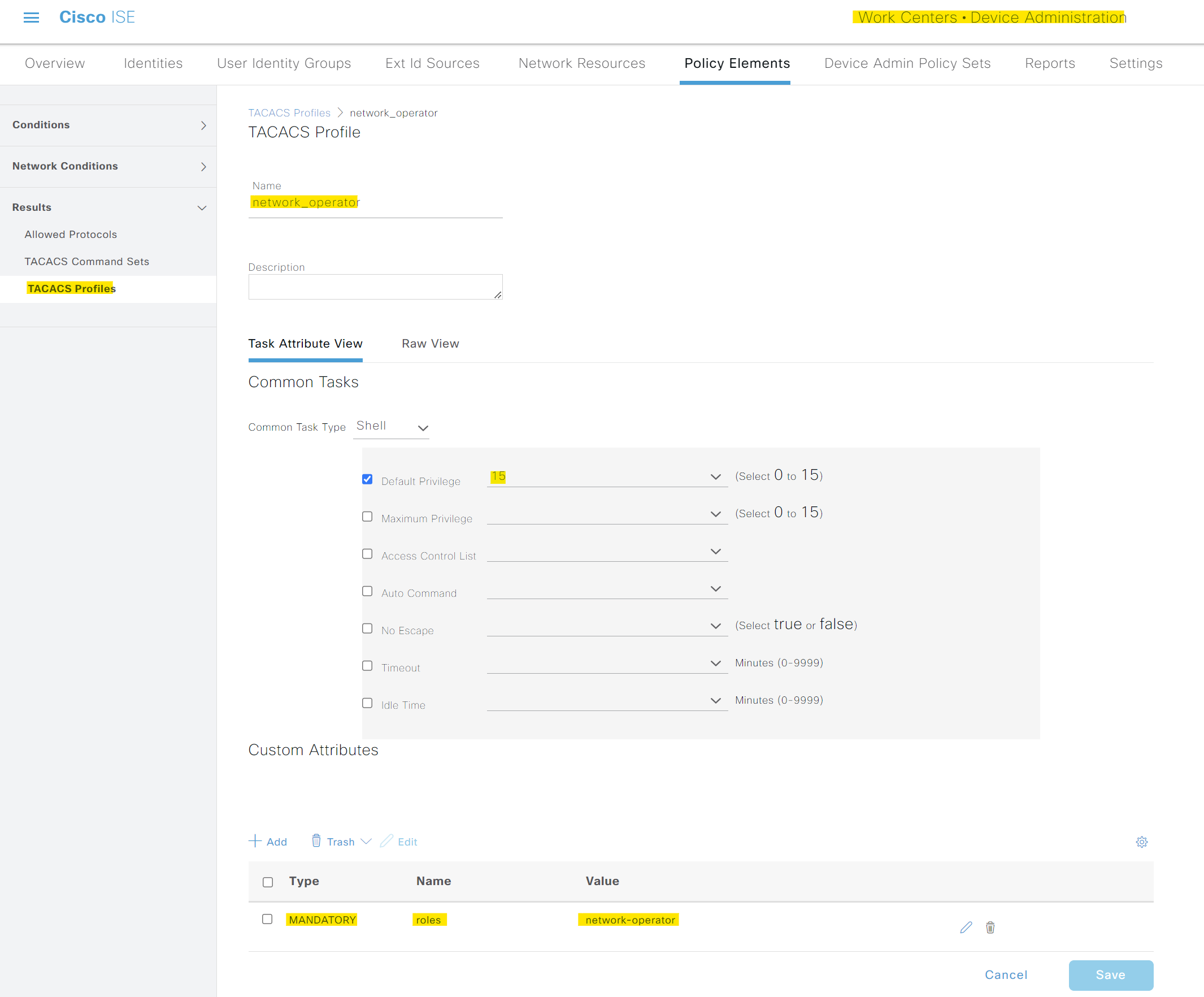Select the MANDATORY roles row checkbox

coord(267,919)
